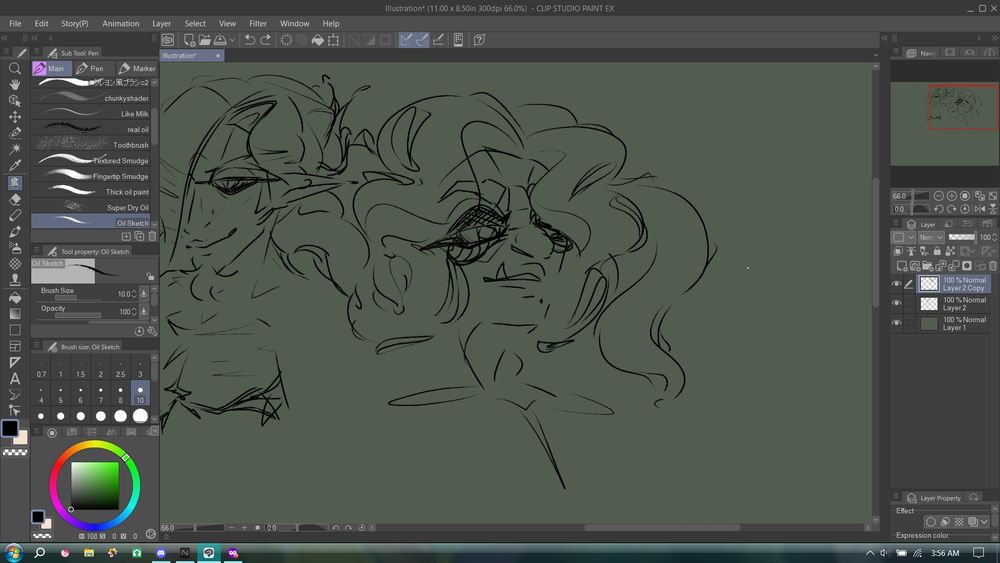The width and height of the screenshot is (1000, 563).
Task: Click the Brush Size stepper arrows
Action: 133,294
